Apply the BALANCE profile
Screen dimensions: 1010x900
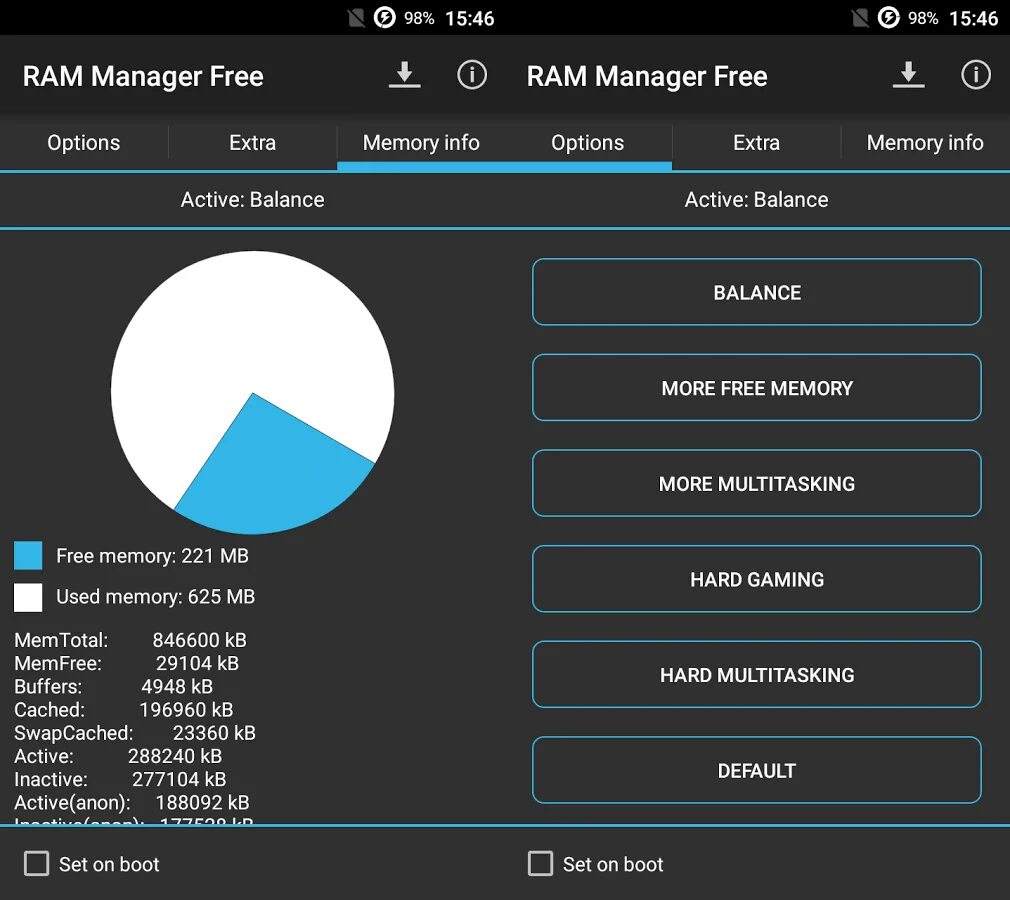pyautogui.click(x=757, y=292)
